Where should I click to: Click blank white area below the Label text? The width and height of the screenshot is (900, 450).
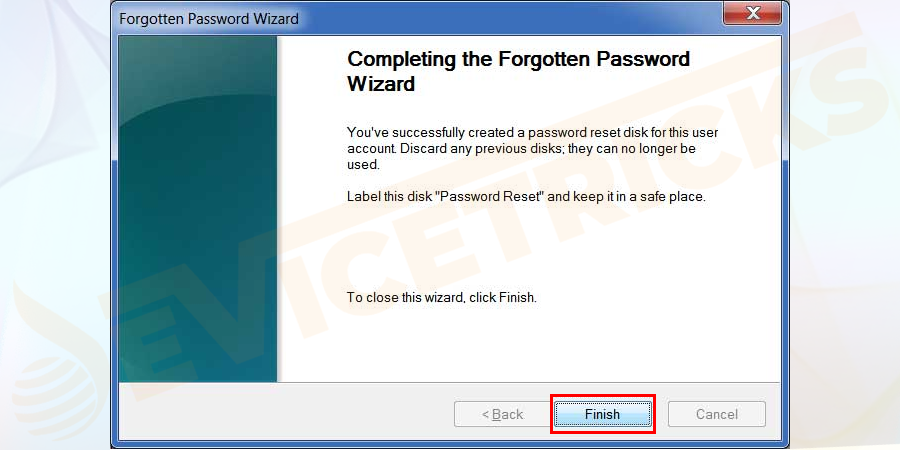click(x=528, y=247)
